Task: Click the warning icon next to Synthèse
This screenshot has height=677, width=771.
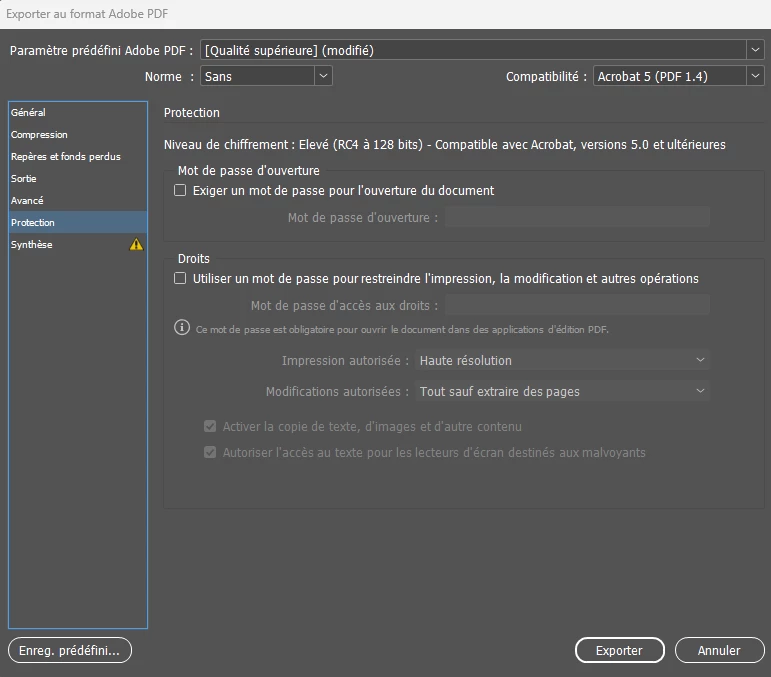Action: pos(136,244)
